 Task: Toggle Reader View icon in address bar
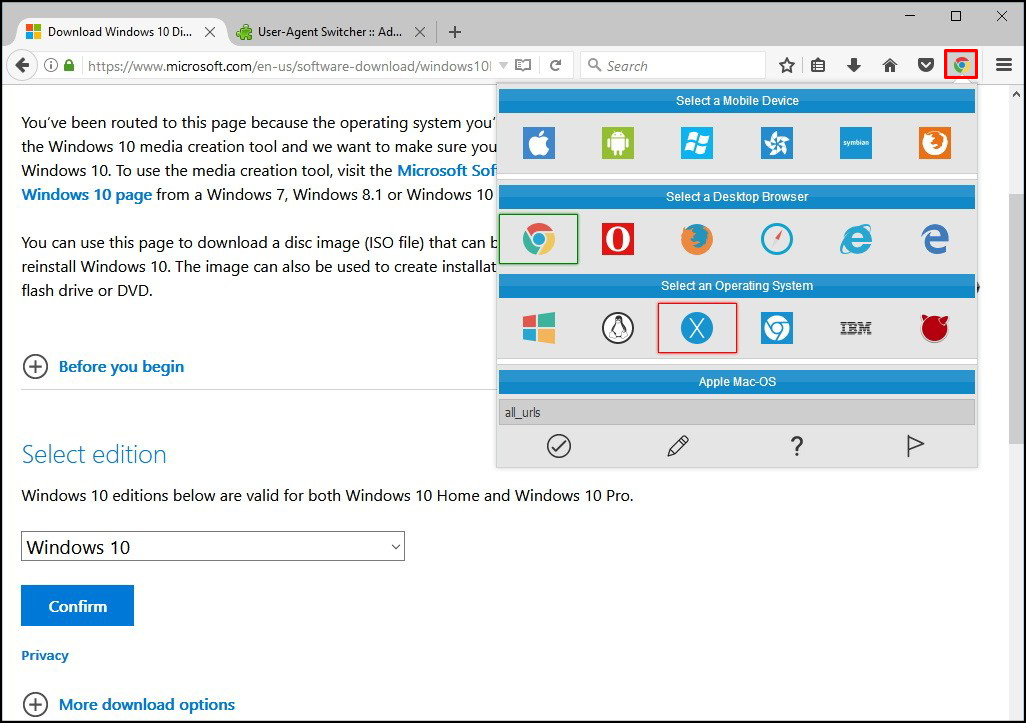[523, 65]
